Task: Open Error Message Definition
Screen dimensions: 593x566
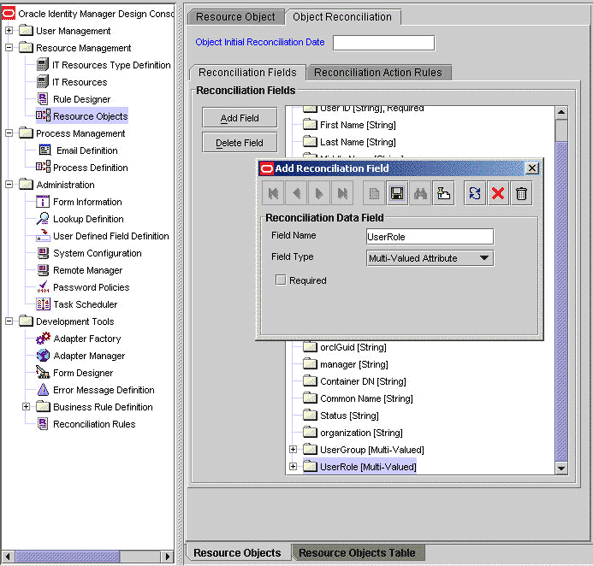Action: pyautogui.click(x=104, y=390)
